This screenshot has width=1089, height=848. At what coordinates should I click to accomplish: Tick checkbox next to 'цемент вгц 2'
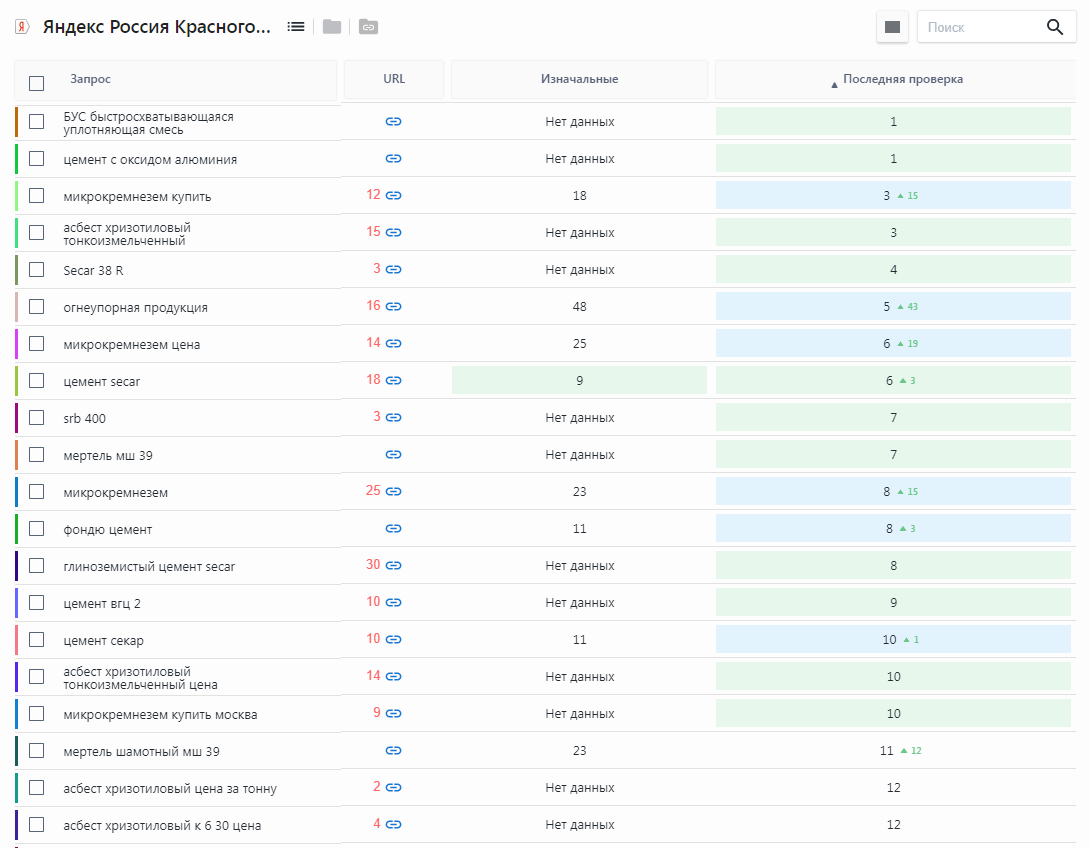point(37,603)
